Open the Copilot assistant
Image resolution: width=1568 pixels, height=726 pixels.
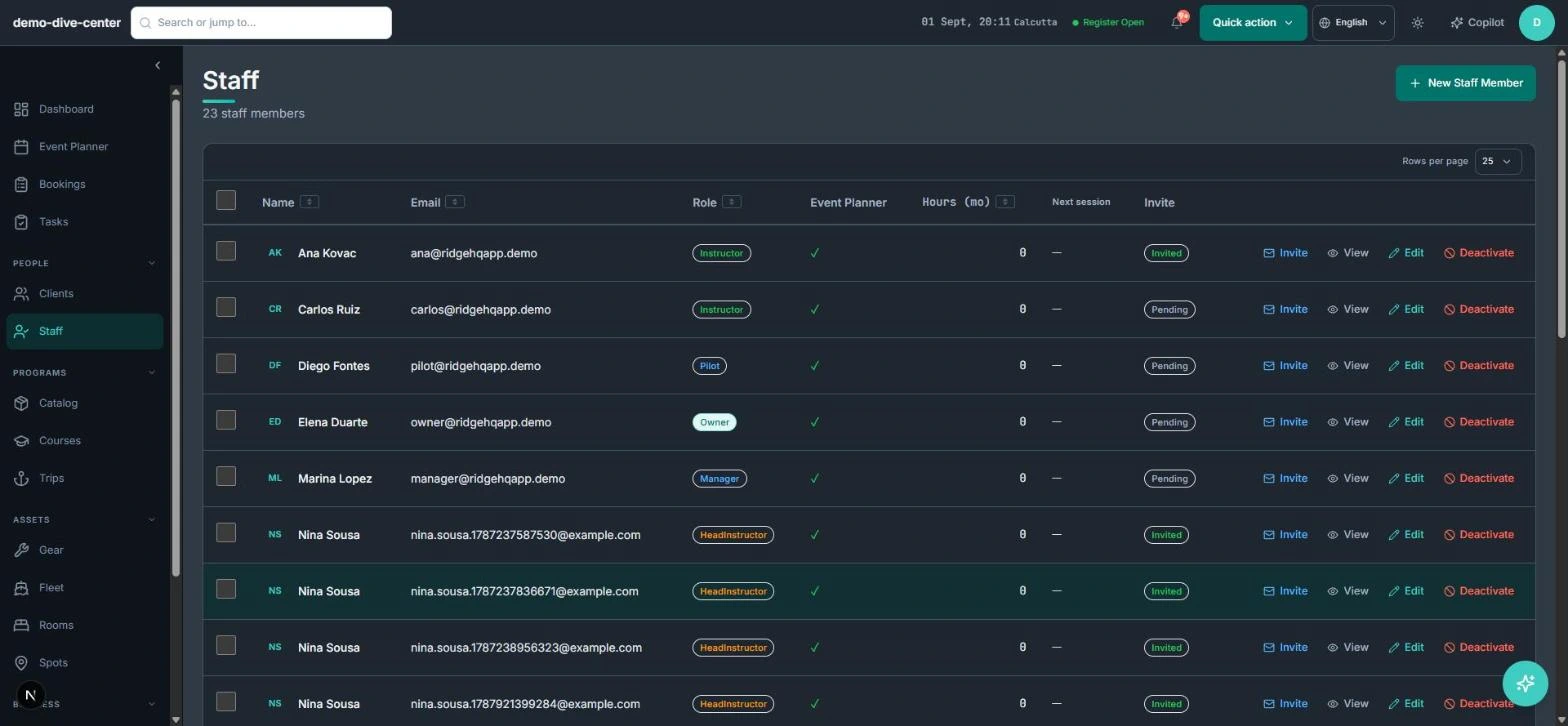[1476, 22]
